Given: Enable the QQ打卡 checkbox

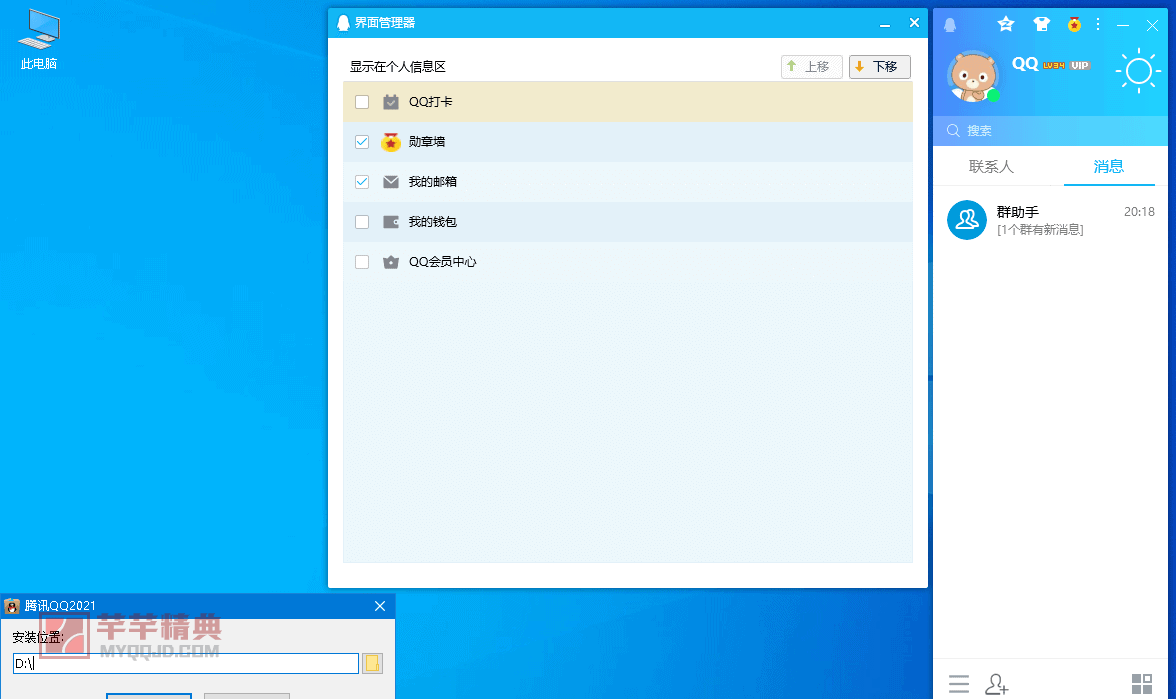Looking at the screenshot, I should 362,102.
